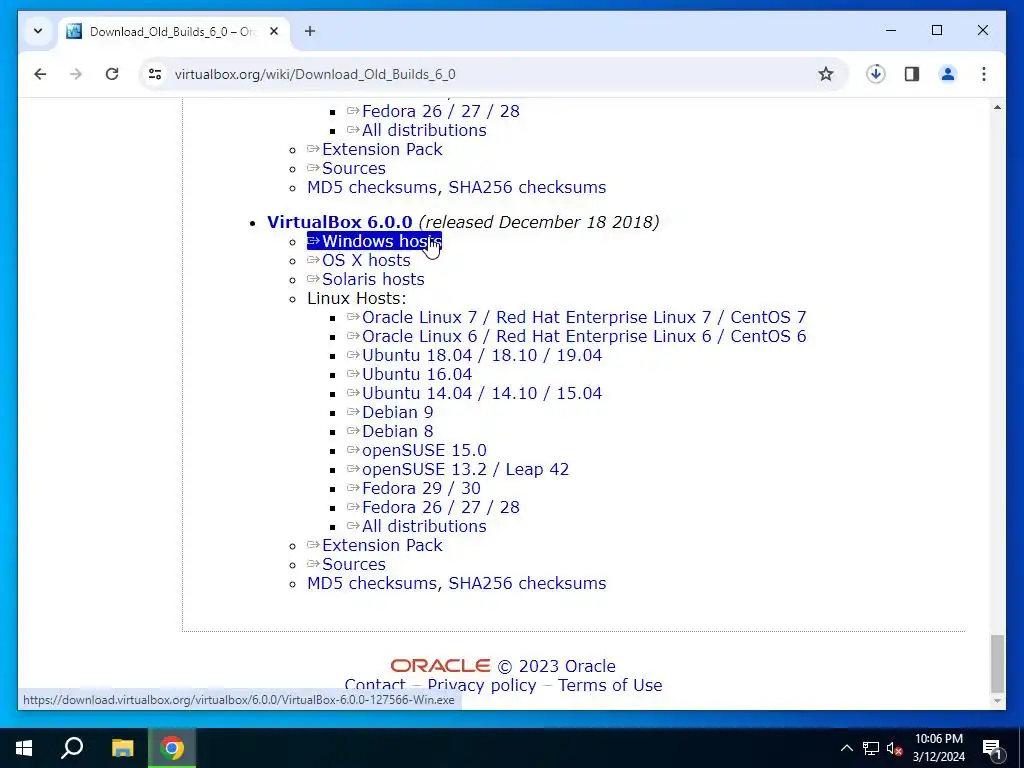Open the Privacy policy footer link
1024x768 pixels.
(482, 685)
